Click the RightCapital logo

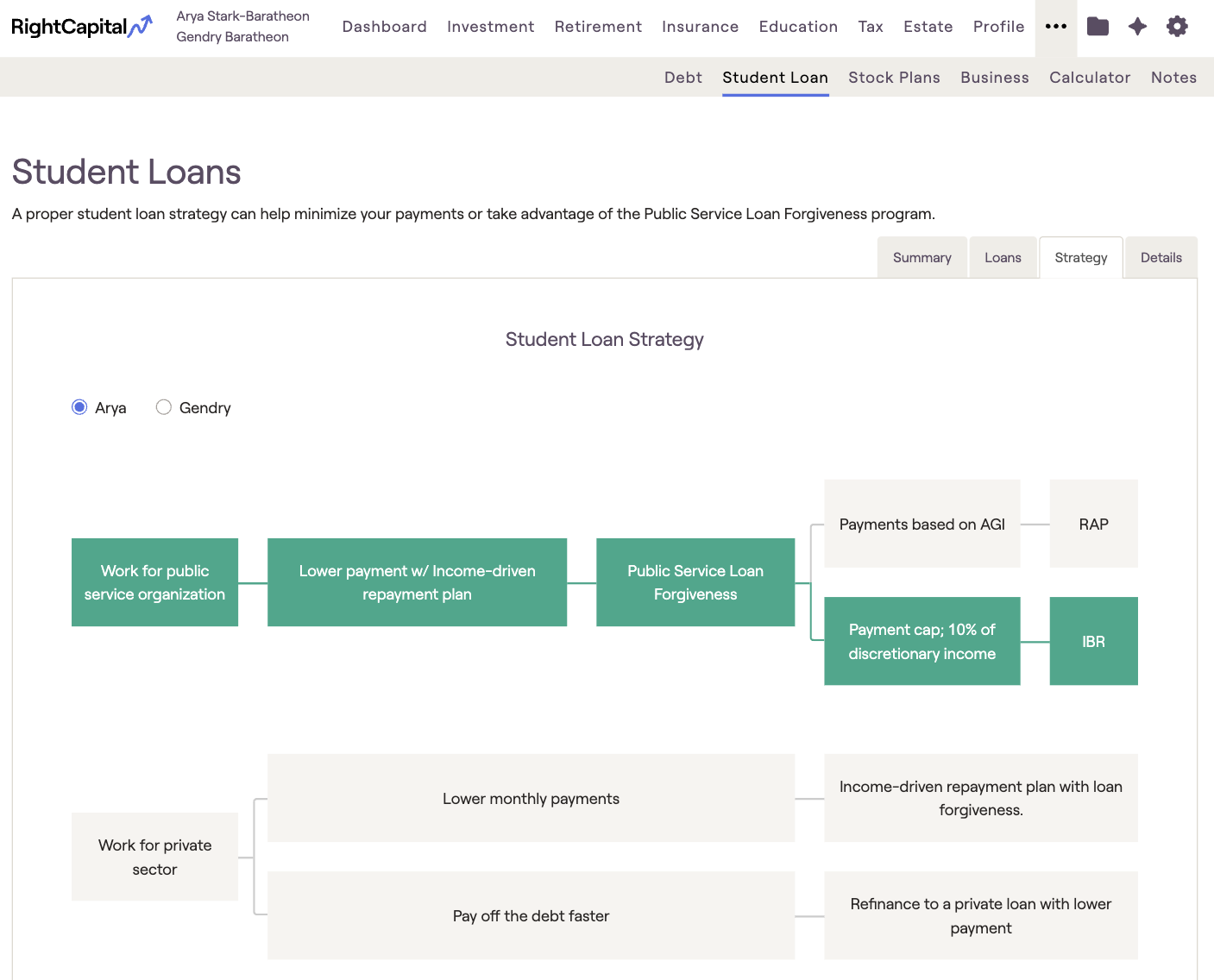82,27
